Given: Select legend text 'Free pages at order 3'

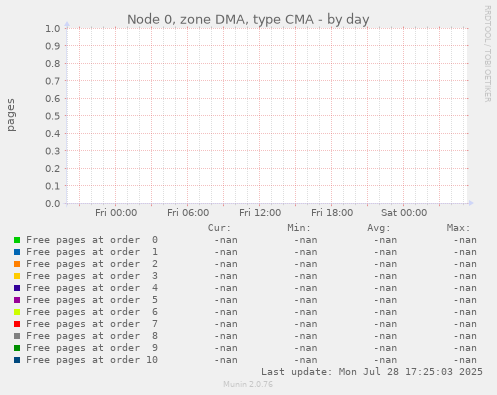Looking at the screenshot, I should (x=92, y=276).
